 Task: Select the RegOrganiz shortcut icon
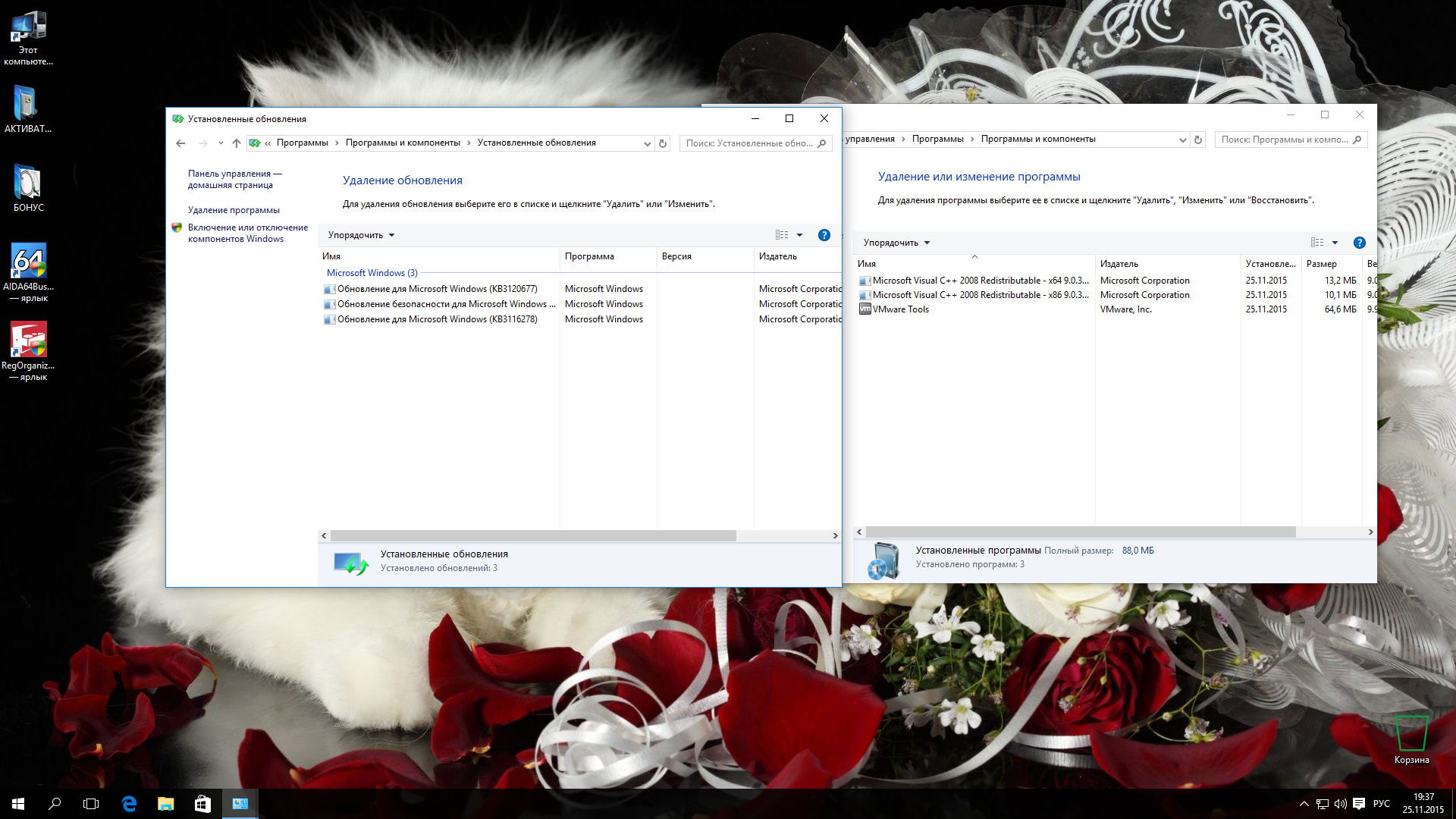[x=28, y=350]
